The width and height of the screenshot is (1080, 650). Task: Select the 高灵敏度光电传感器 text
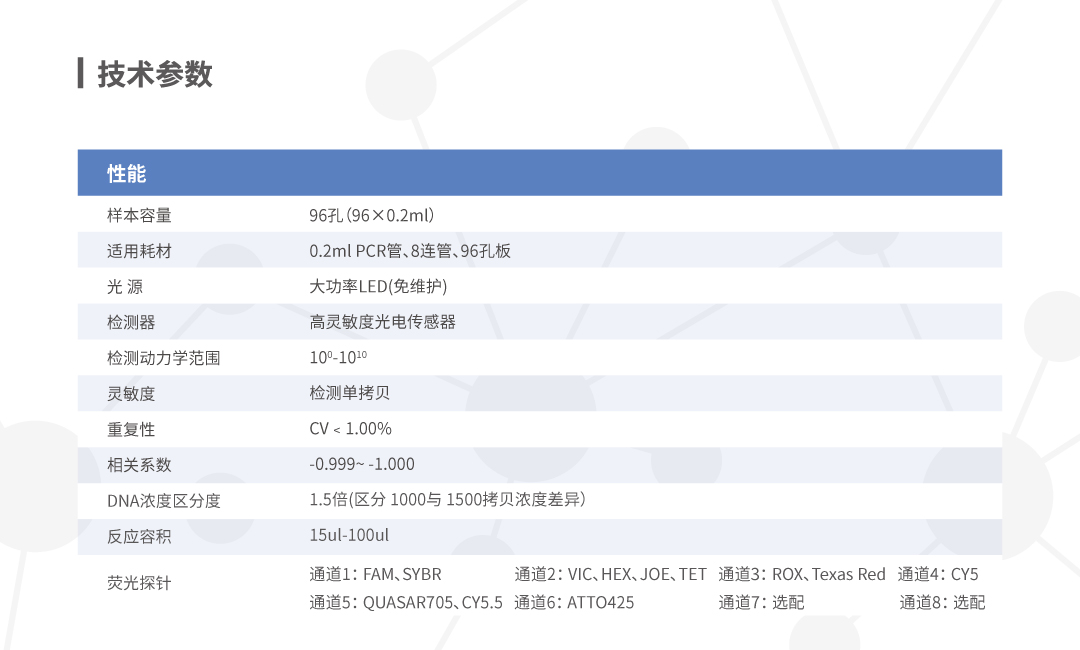(x=382, y=322)
